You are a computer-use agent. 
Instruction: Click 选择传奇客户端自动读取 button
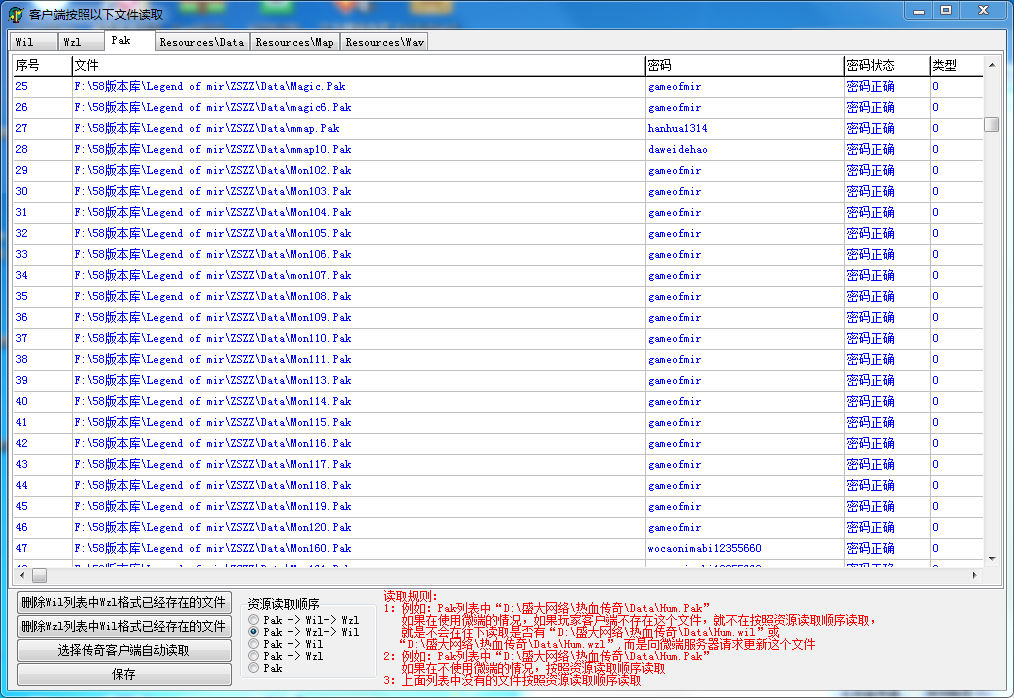(124, 650)
